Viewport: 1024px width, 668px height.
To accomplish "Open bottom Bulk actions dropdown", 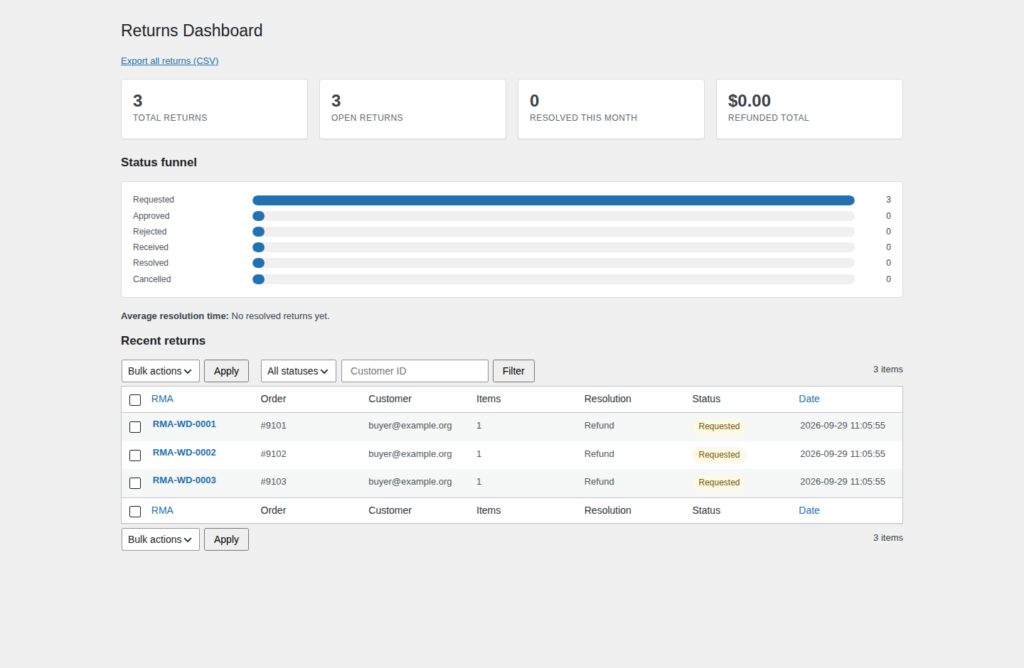I will point(161,539).
